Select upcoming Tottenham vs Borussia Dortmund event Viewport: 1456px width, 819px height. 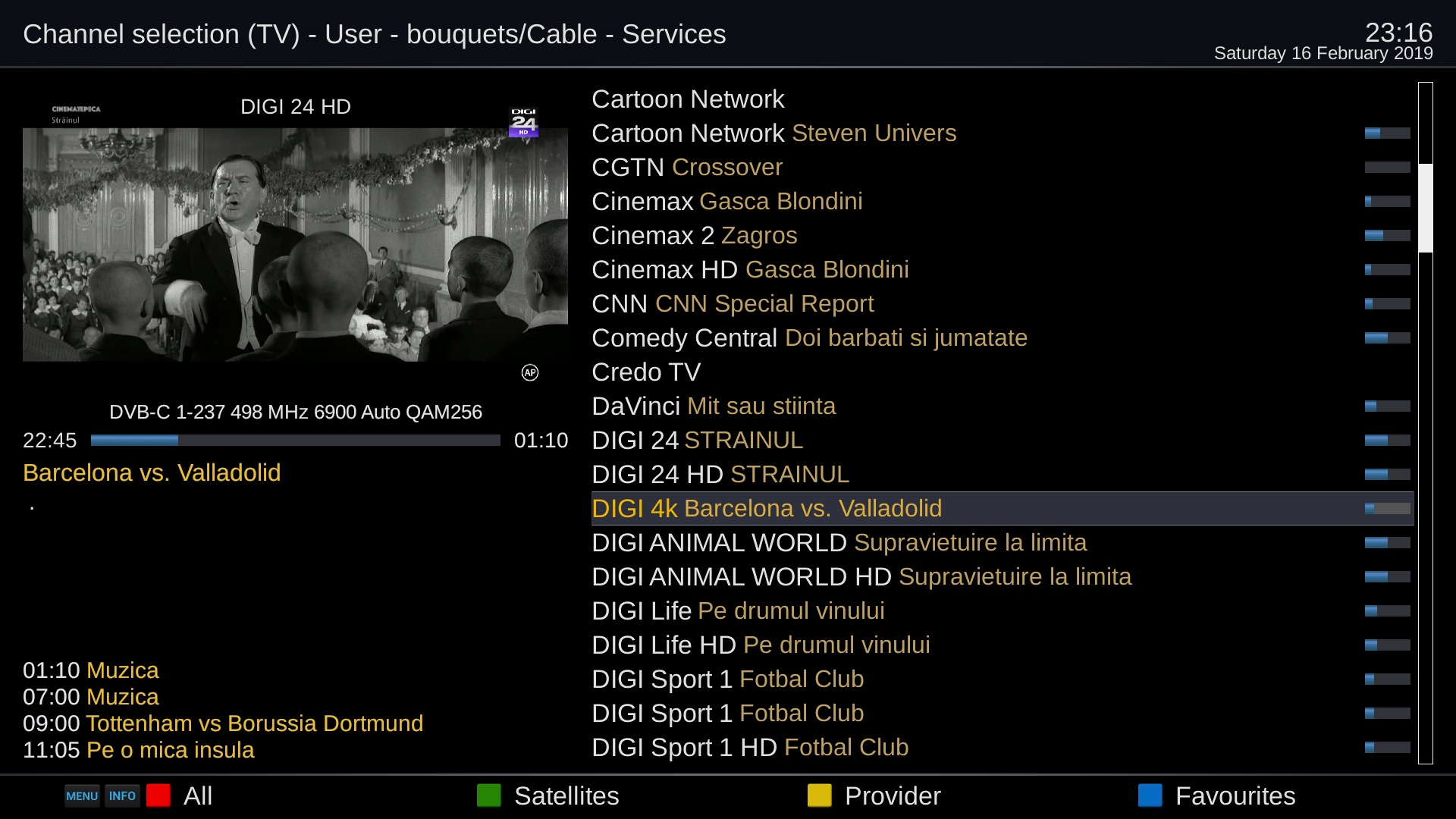[223, 723]
